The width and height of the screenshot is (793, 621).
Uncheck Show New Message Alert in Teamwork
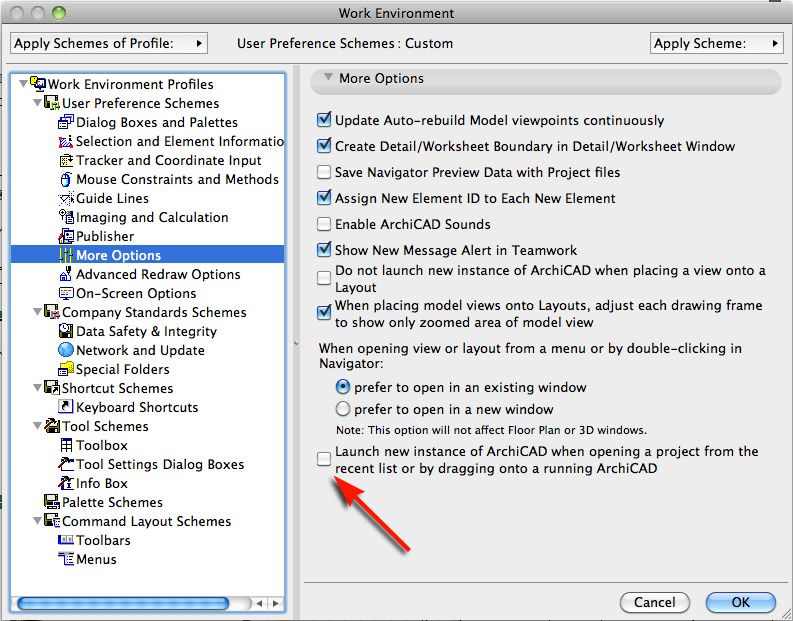pos(324,249)
